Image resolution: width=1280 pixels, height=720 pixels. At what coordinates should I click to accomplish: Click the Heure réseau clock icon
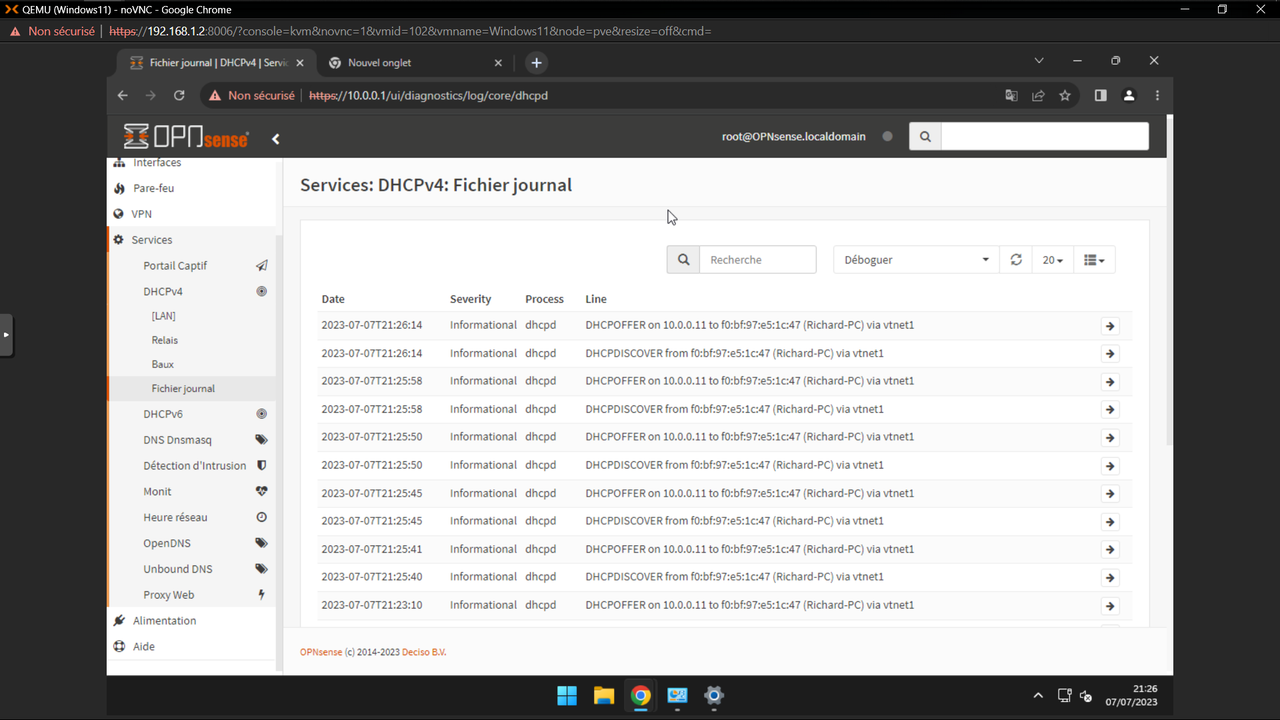pos(261,518)
